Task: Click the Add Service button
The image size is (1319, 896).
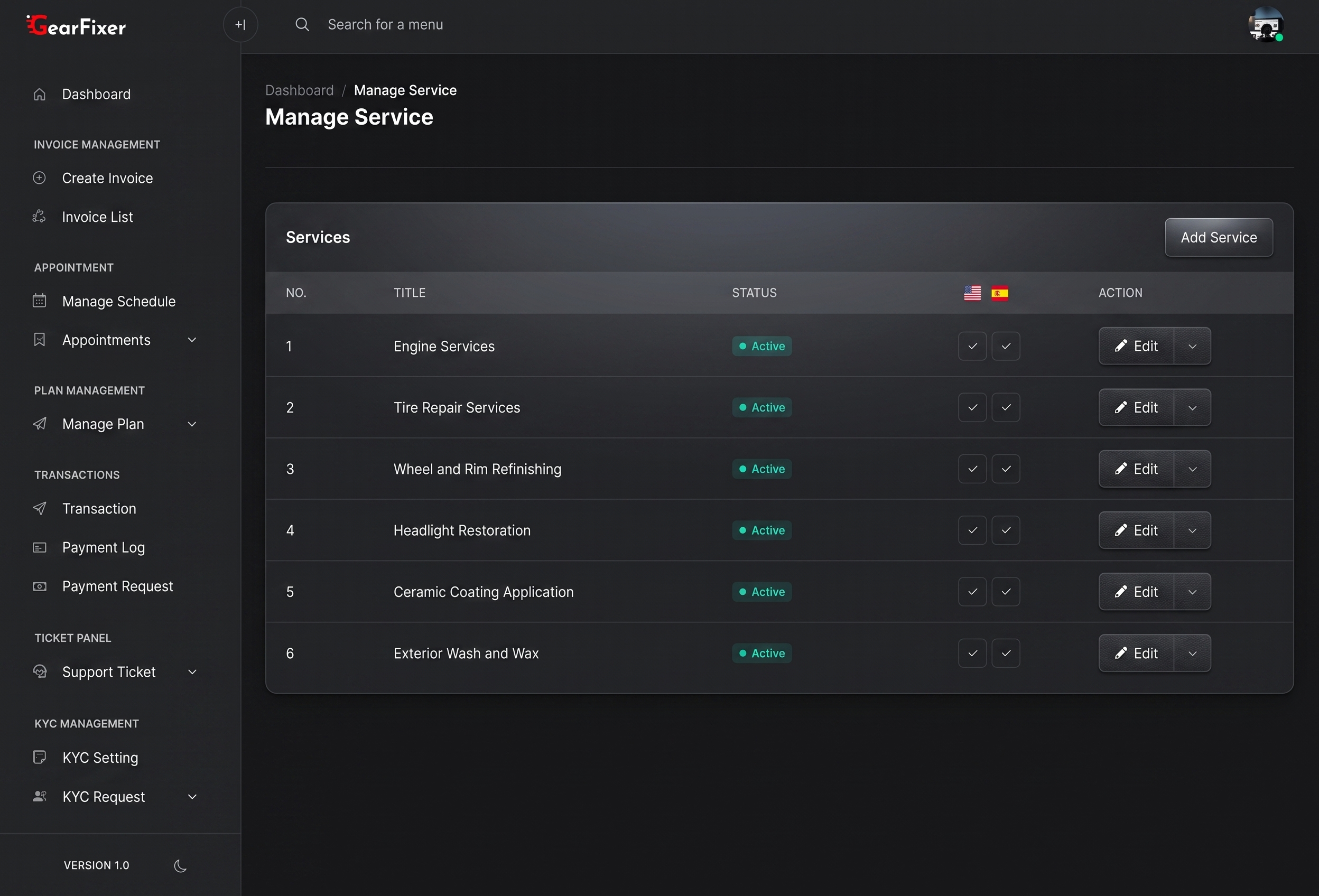Action: (1219, 237)
